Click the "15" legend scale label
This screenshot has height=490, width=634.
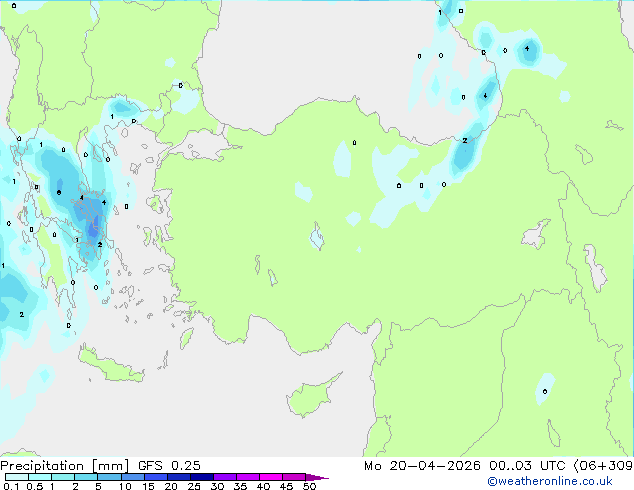pos(148,486)
